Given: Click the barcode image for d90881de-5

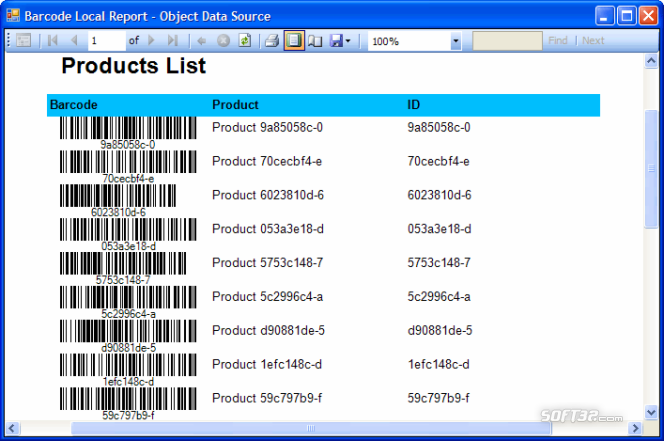Looking at the screenshot, I should point(128,331).
